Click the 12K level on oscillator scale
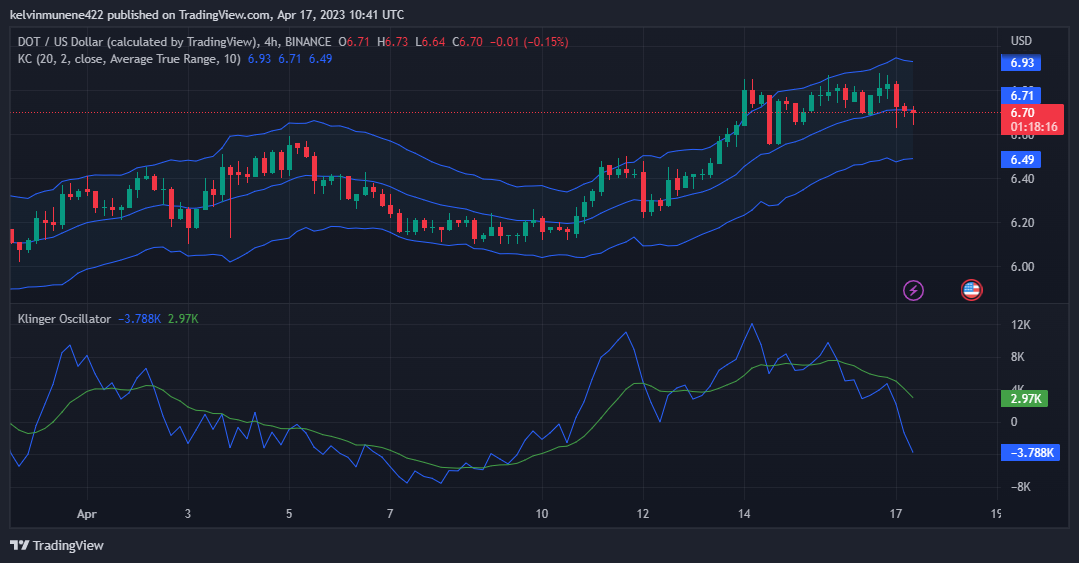The image size is (1079, 563). [x=1020, y=326]
